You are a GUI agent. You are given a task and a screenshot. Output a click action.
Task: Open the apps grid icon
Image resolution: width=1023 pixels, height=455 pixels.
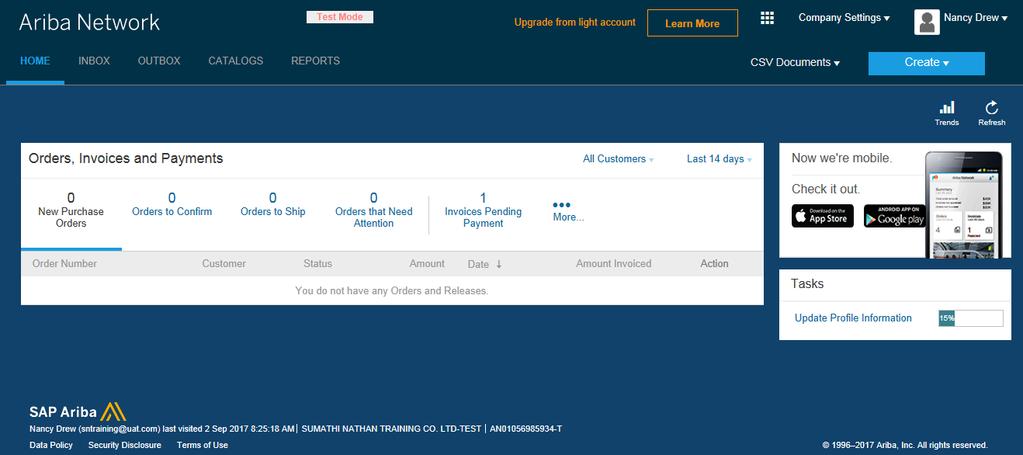tap(767, 18)
